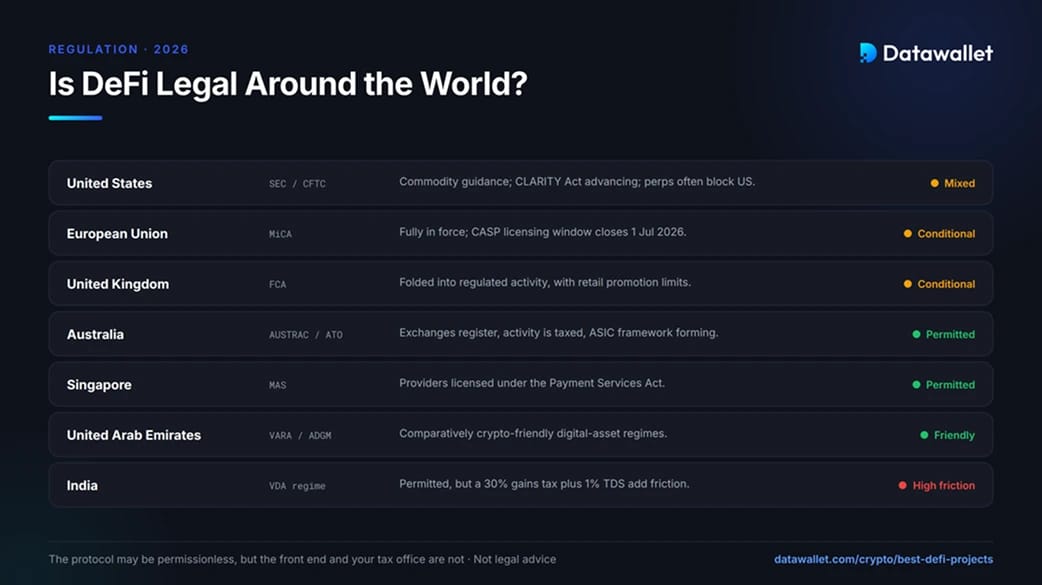Screen dimensions: 1042x585
Task: Click the Datawallet brand name text
Action: (x=938, y=53)
